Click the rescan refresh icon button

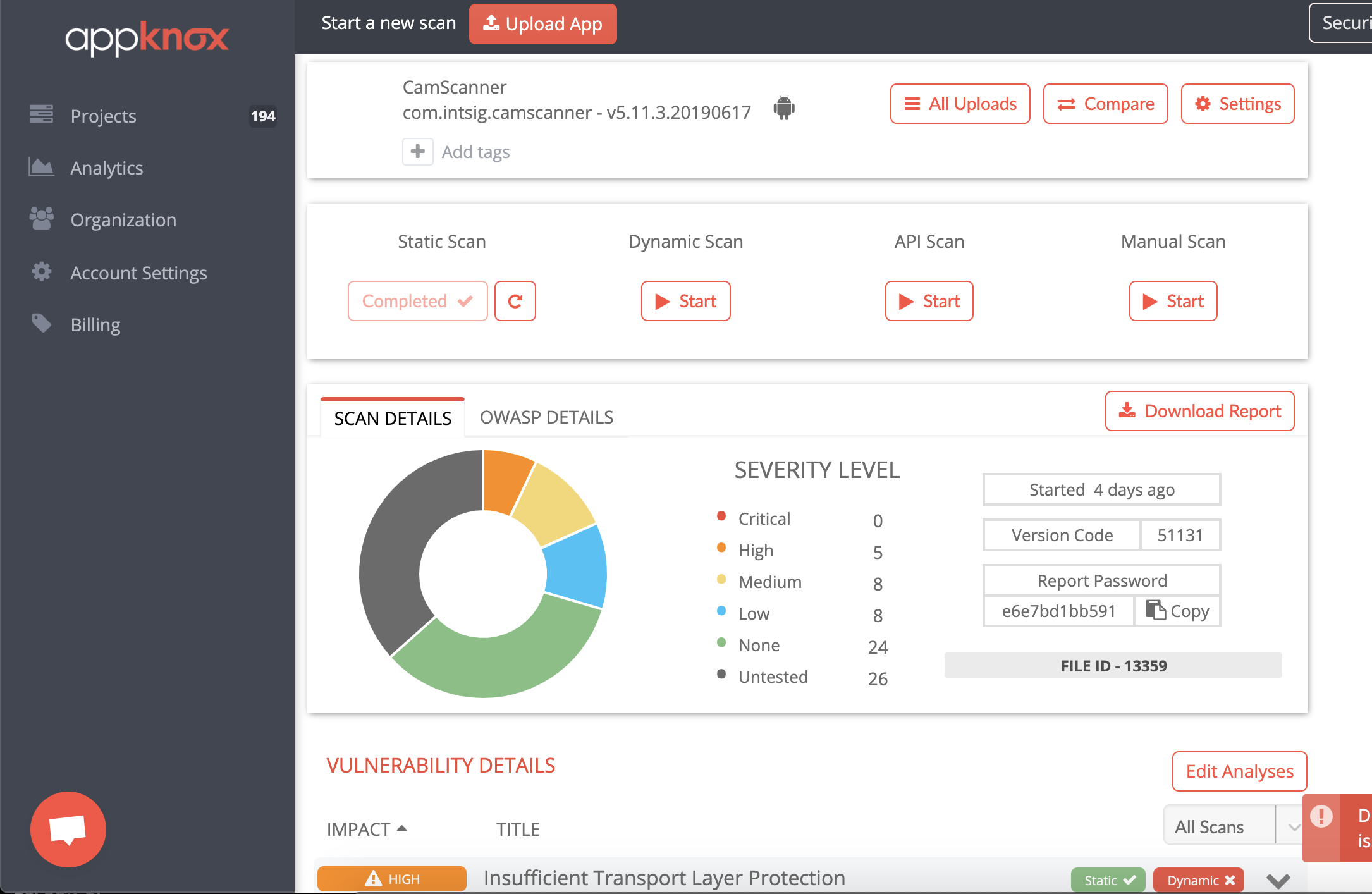point(515,301)
